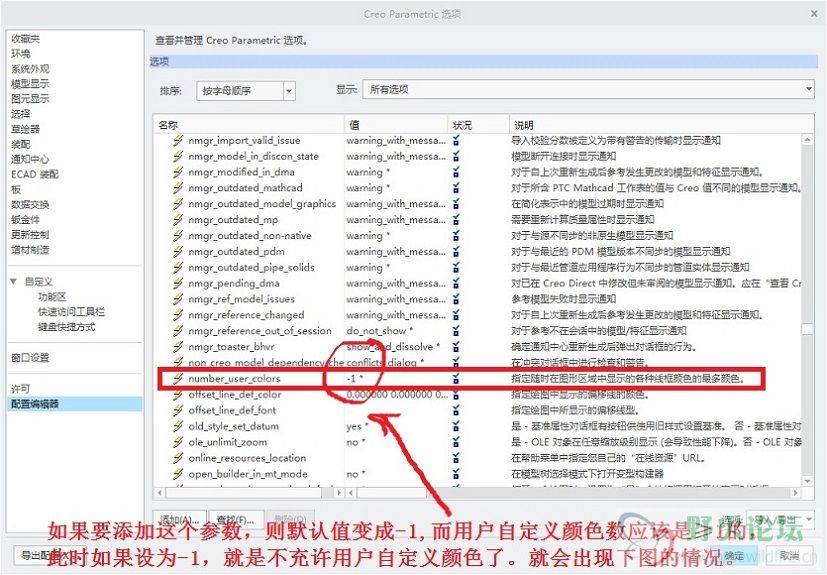Select 功能区 under 自定义
Image resolution: width=827 pixels, height=575 pixels.
52,296
